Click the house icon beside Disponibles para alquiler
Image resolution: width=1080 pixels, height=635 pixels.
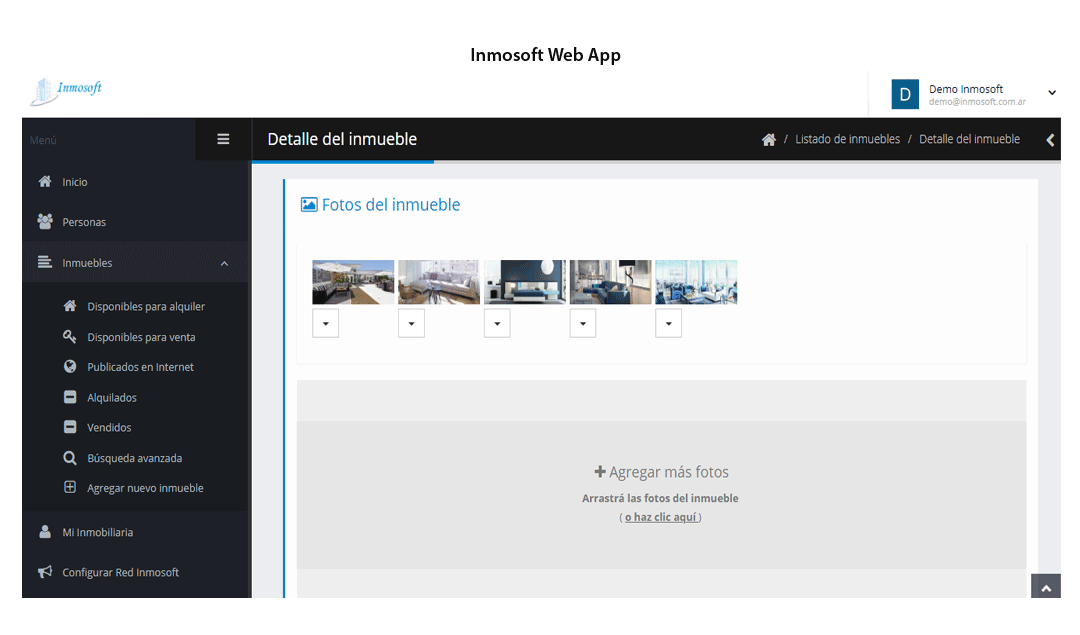[70, 305]
